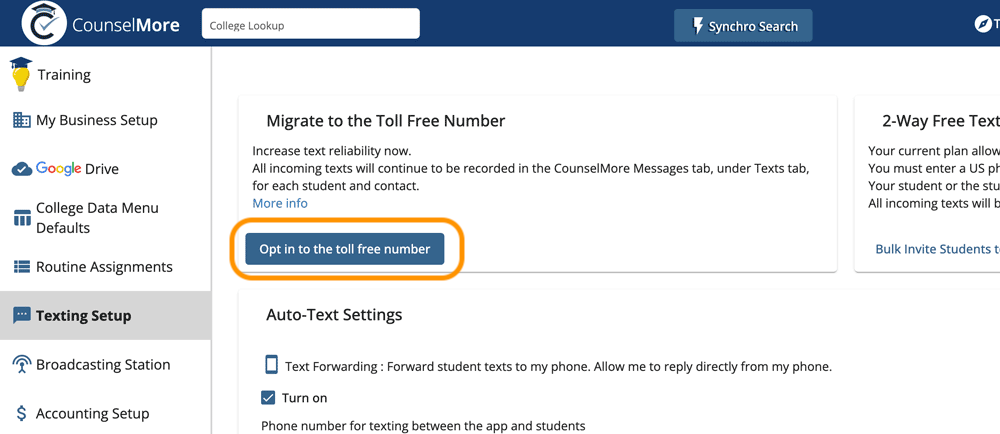Click the Broadcasting Station antenna icon

tap(22, 365)
